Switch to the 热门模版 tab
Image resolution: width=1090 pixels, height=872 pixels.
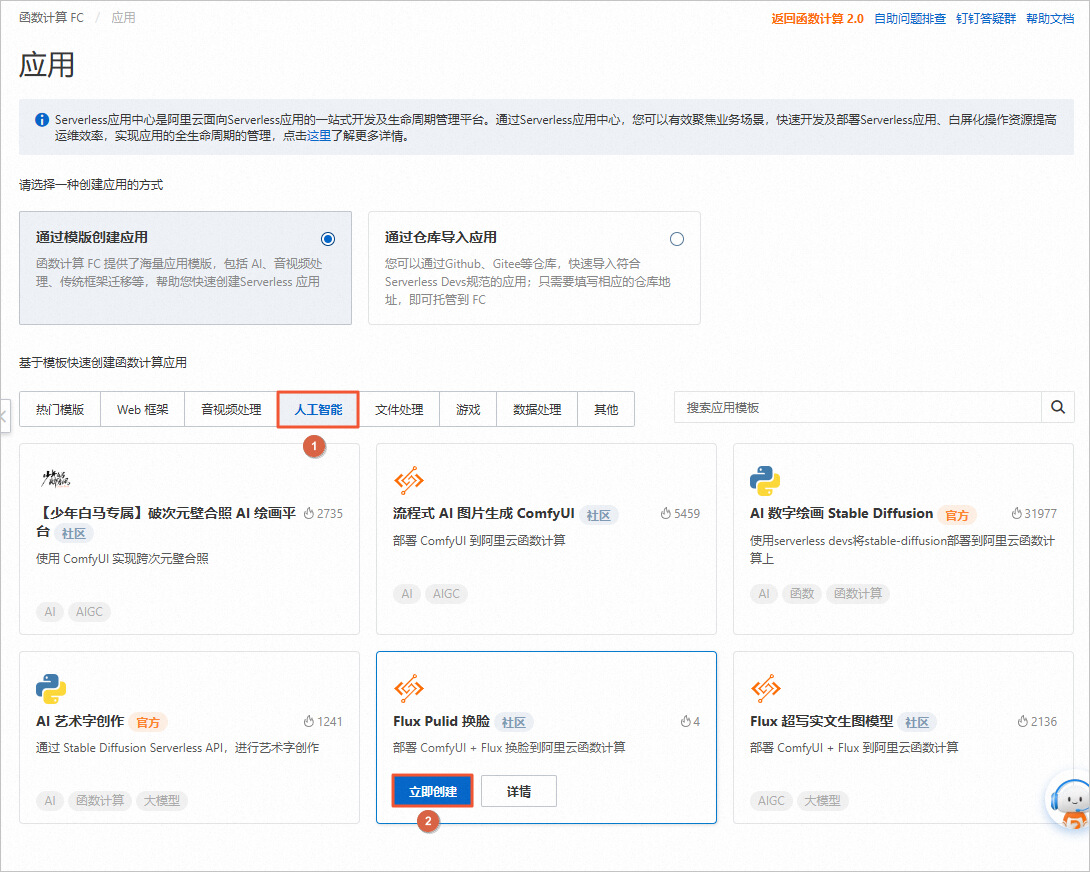pyautogui.click(x=60, y=410)
